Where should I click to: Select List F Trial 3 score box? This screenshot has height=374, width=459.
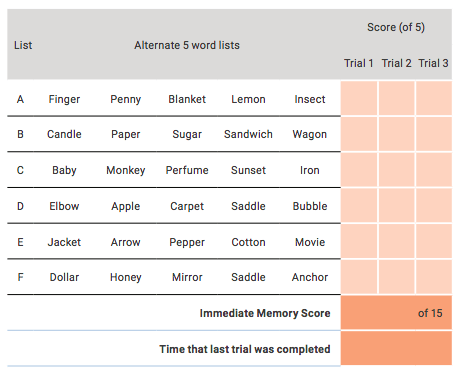tap(434, 277)
